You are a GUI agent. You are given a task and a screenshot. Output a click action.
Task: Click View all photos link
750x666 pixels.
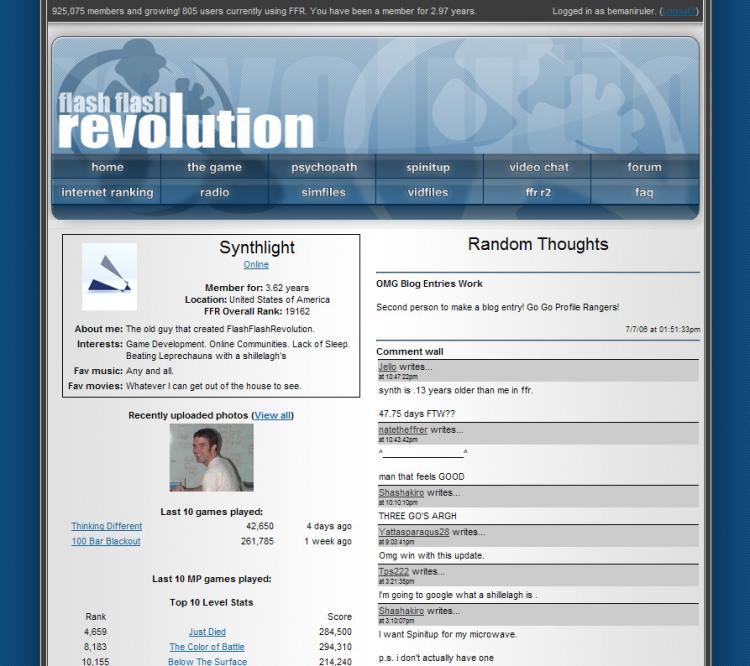273,415
